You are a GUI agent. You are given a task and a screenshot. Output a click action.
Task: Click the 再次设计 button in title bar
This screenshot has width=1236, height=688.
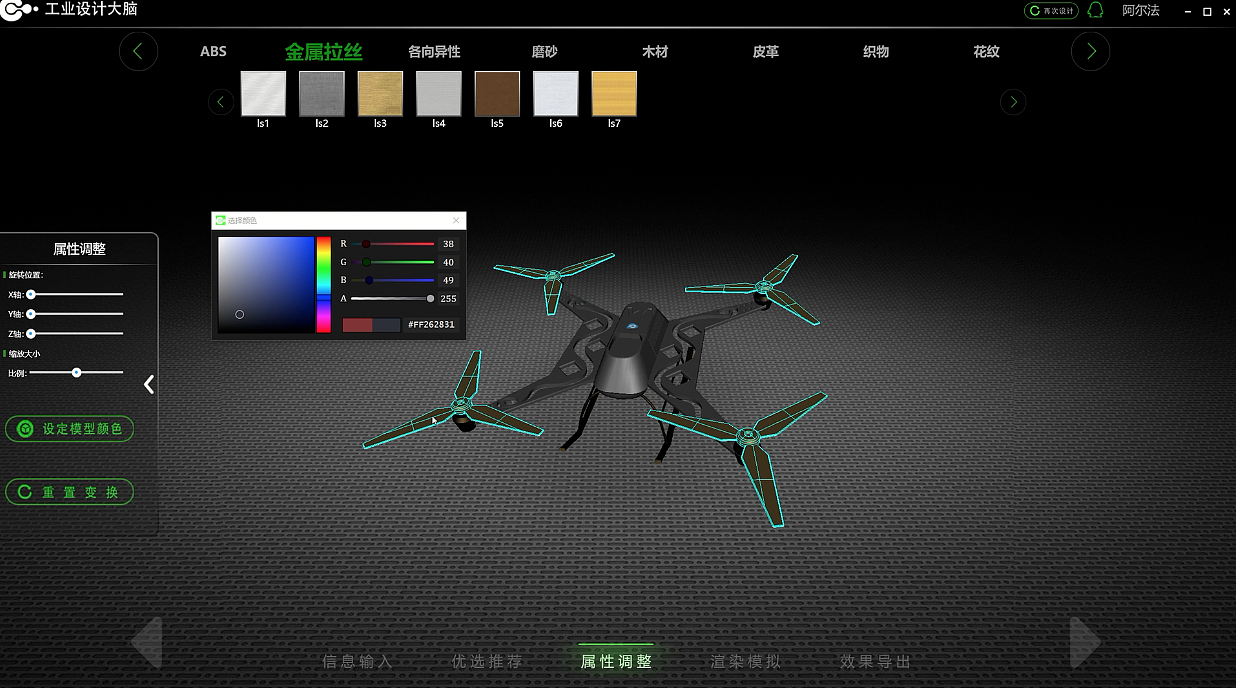tap(1052, 11)
